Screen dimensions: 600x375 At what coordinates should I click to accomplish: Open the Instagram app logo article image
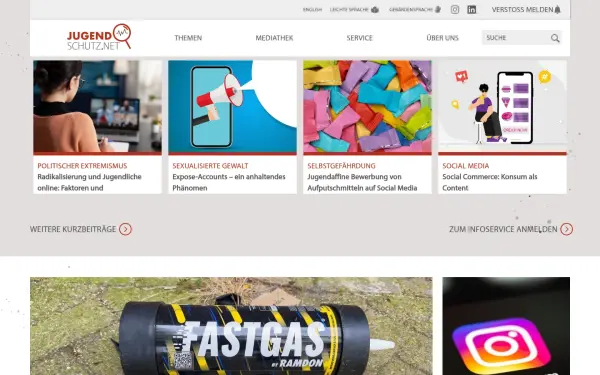click(506, 326)
